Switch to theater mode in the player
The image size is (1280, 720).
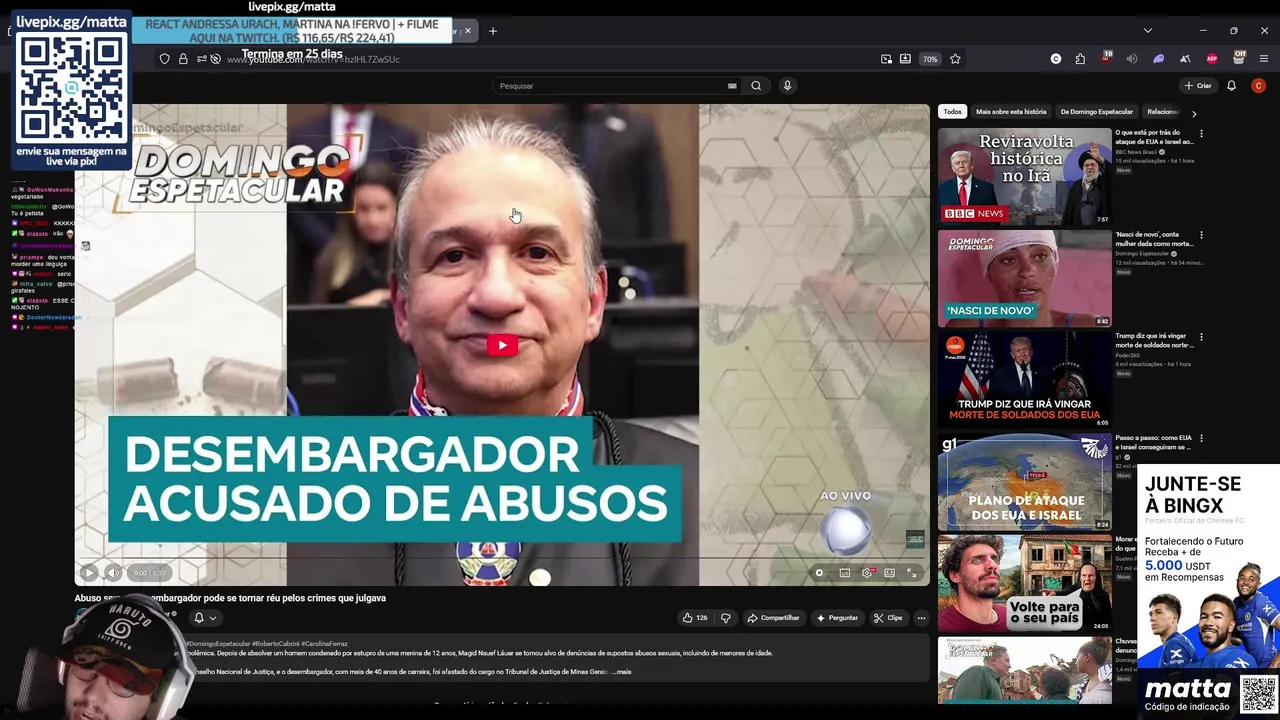(889, 573)
